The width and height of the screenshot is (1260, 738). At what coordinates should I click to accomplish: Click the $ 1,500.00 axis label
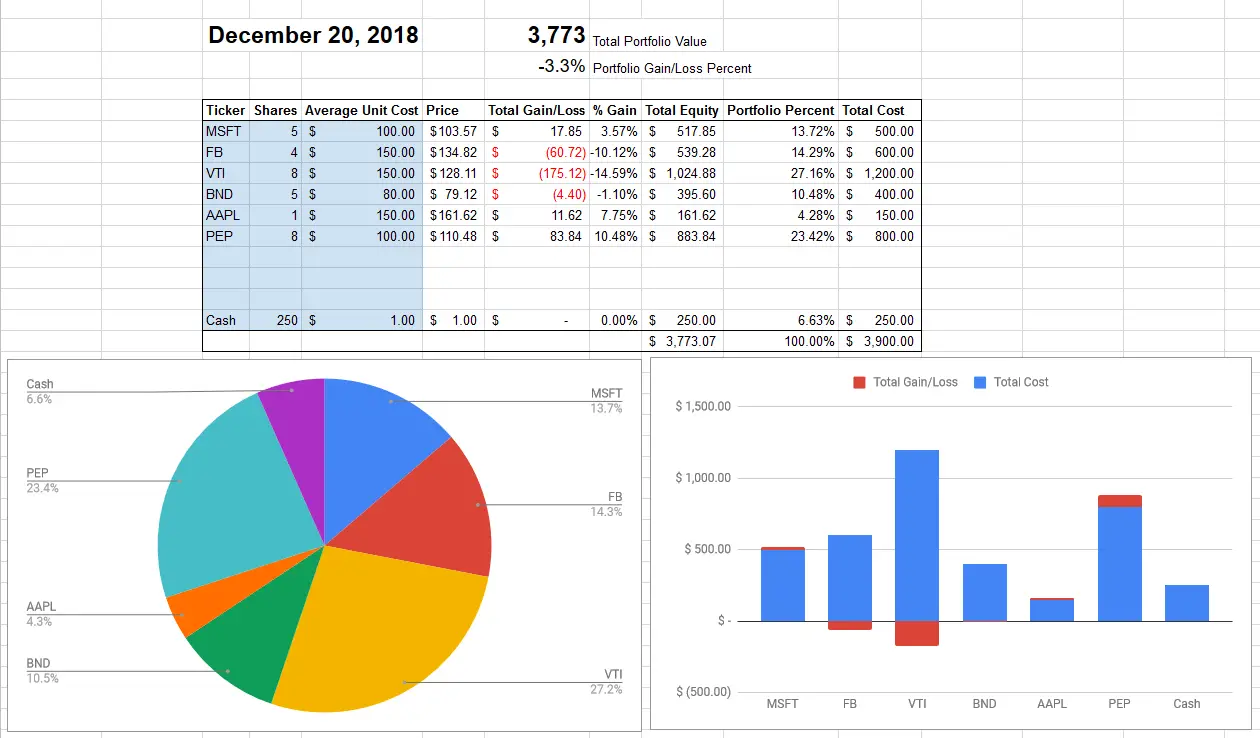click(703, 406)
